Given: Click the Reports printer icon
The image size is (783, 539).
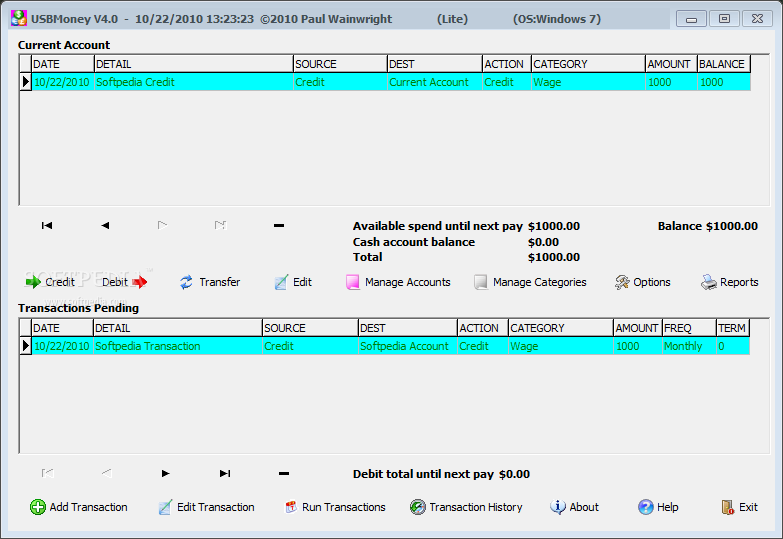Looking at the screenshot, I should pos(709,282).
